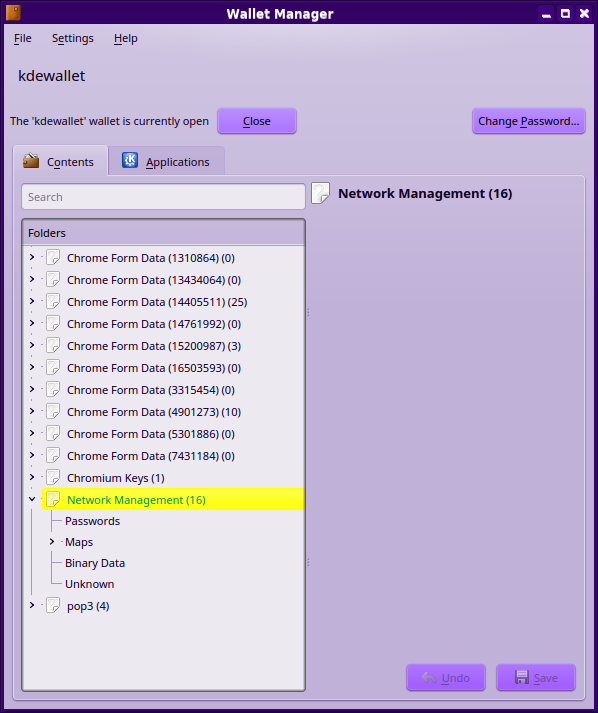Click folder icon of Chrome Form Data (14761992)
The width and height of the screenshot is (598, 713).
[53, 323]
